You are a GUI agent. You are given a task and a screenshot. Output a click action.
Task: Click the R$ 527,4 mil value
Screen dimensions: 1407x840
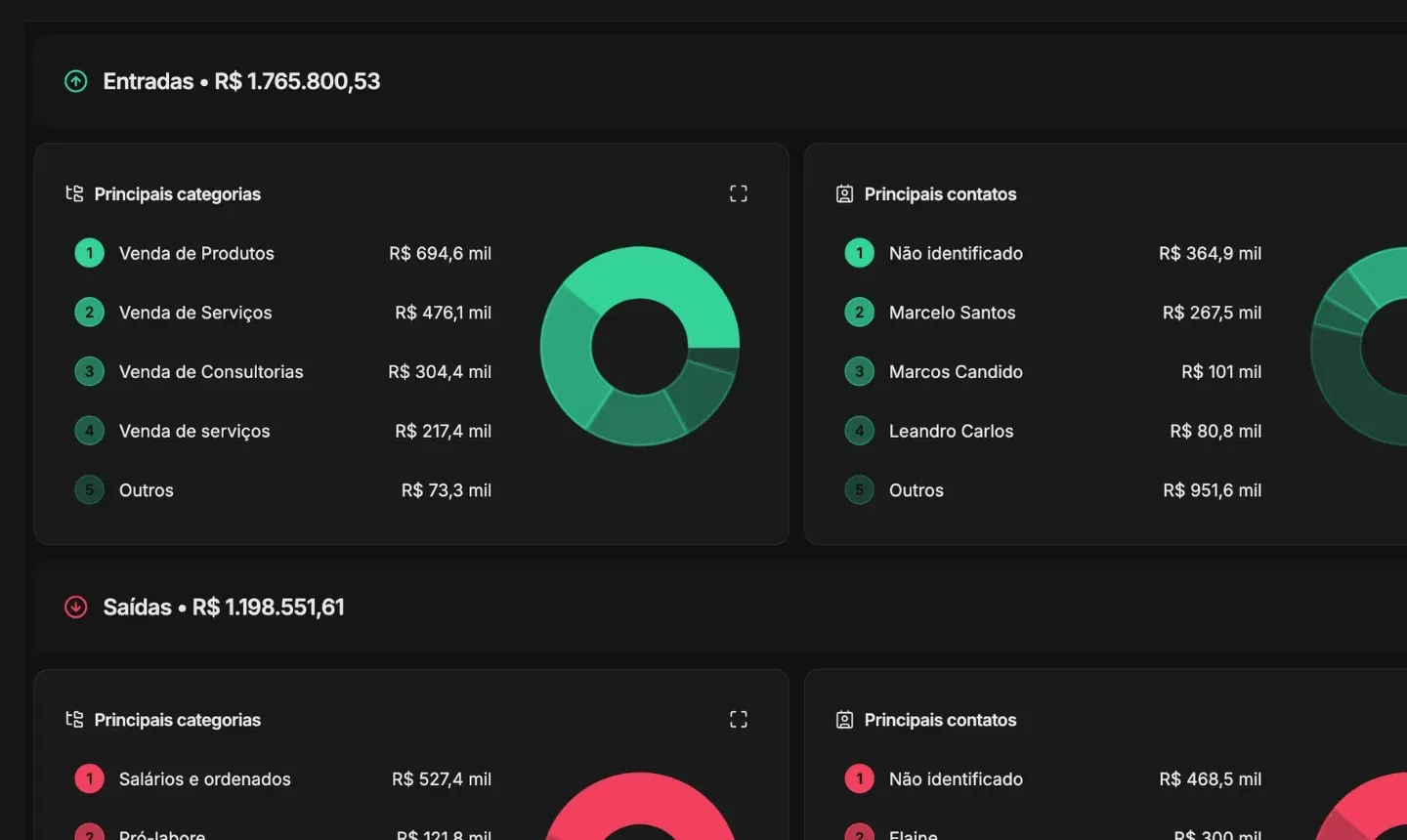click(442, 778)
